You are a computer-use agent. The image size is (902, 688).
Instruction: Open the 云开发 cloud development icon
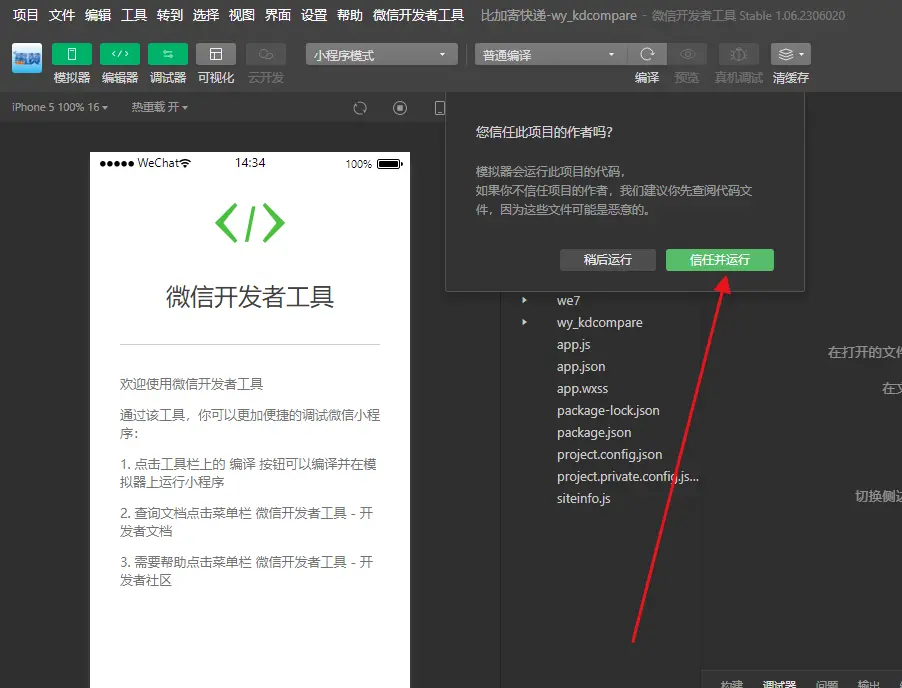266,54
